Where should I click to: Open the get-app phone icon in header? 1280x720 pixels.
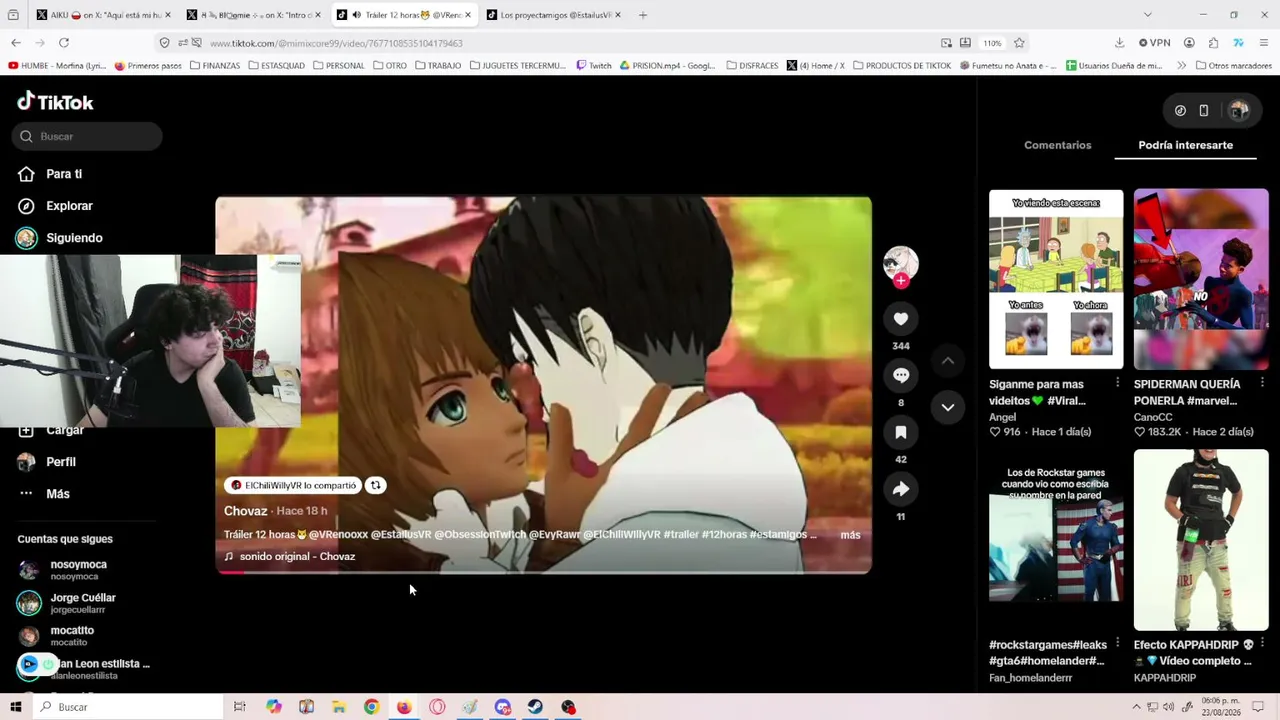pyautogui.click(x=1204, y=111)
